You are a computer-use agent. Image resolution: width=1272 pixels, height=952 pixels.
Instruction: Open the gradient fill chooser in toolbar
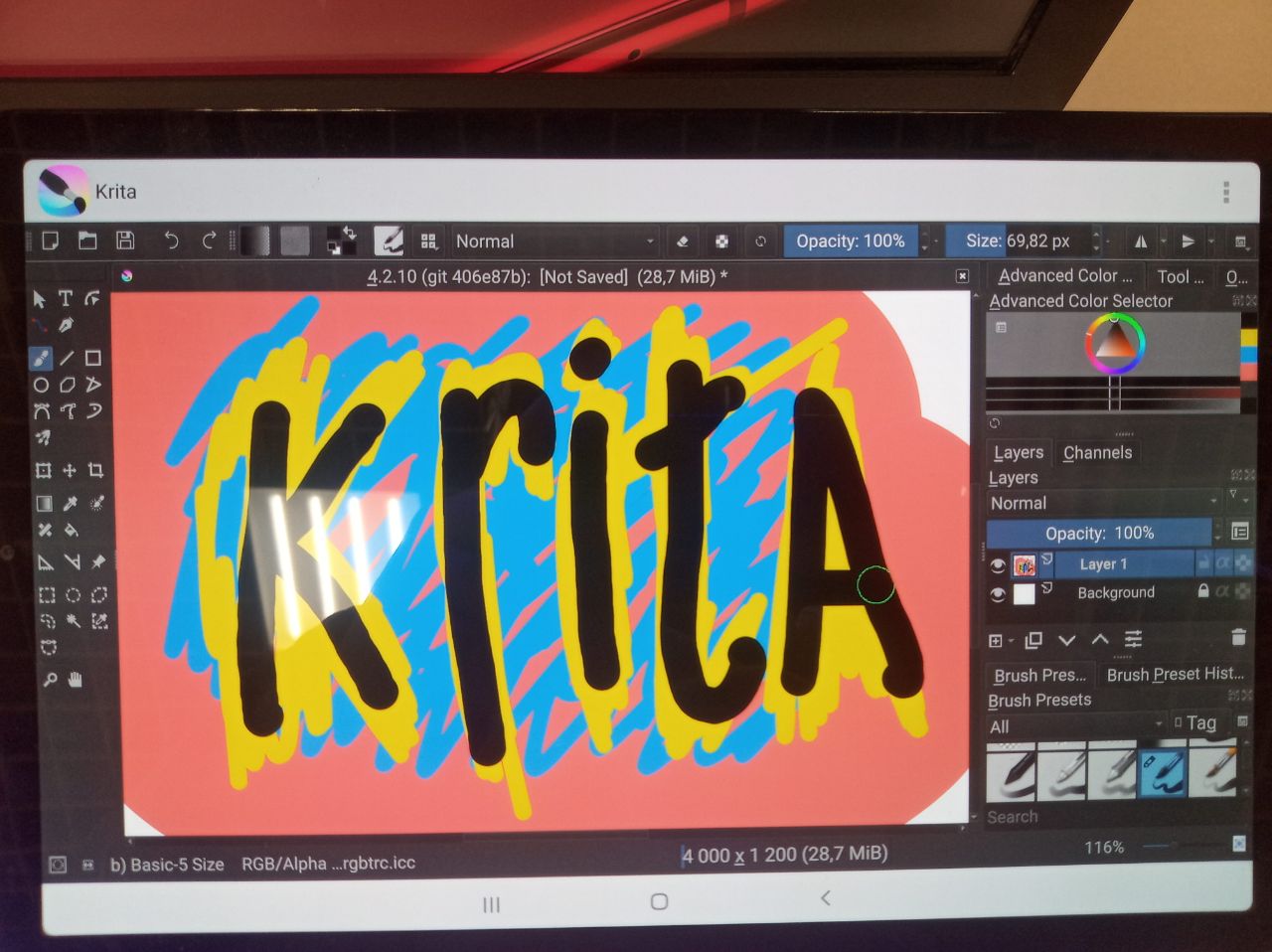coord(255,240)
